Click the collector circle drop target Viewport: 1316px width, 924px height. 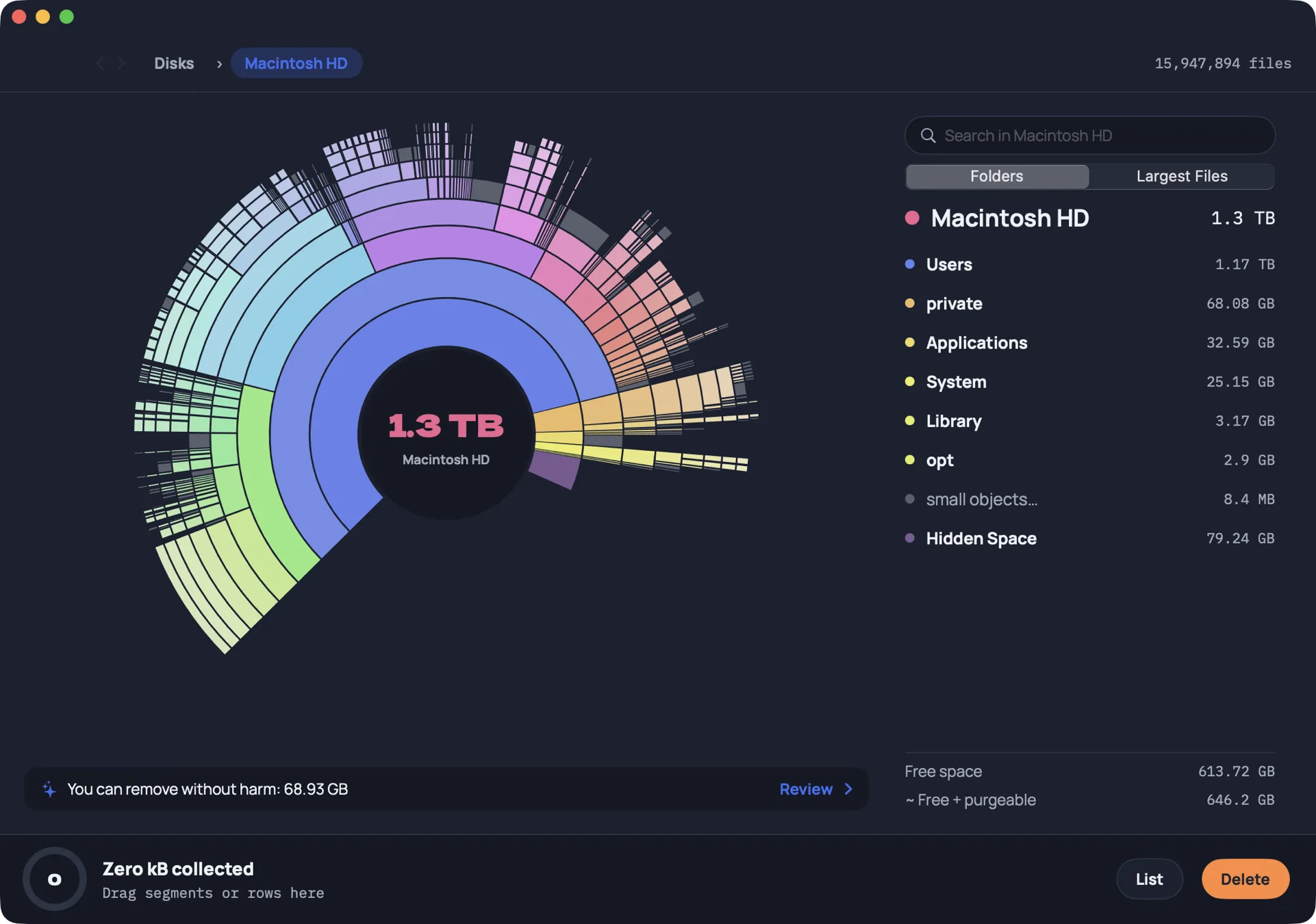pyautogui.click(x=55, y=879)
